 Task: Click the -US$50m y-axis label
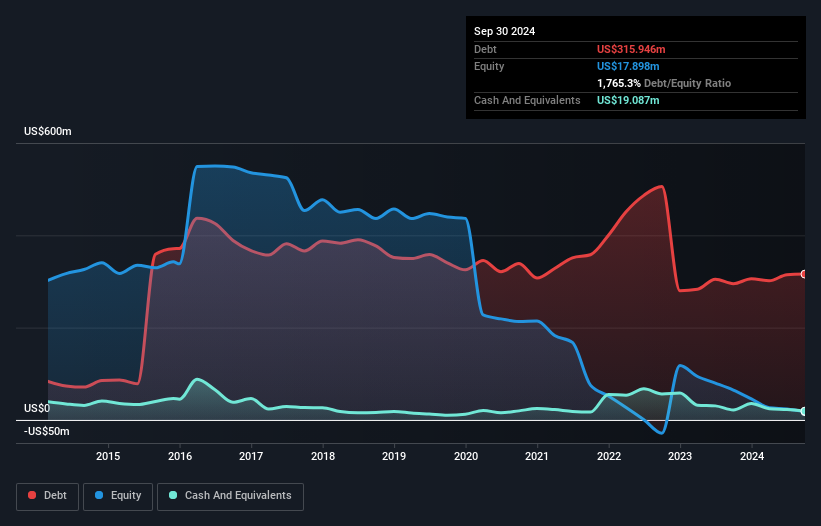point(47,431)
